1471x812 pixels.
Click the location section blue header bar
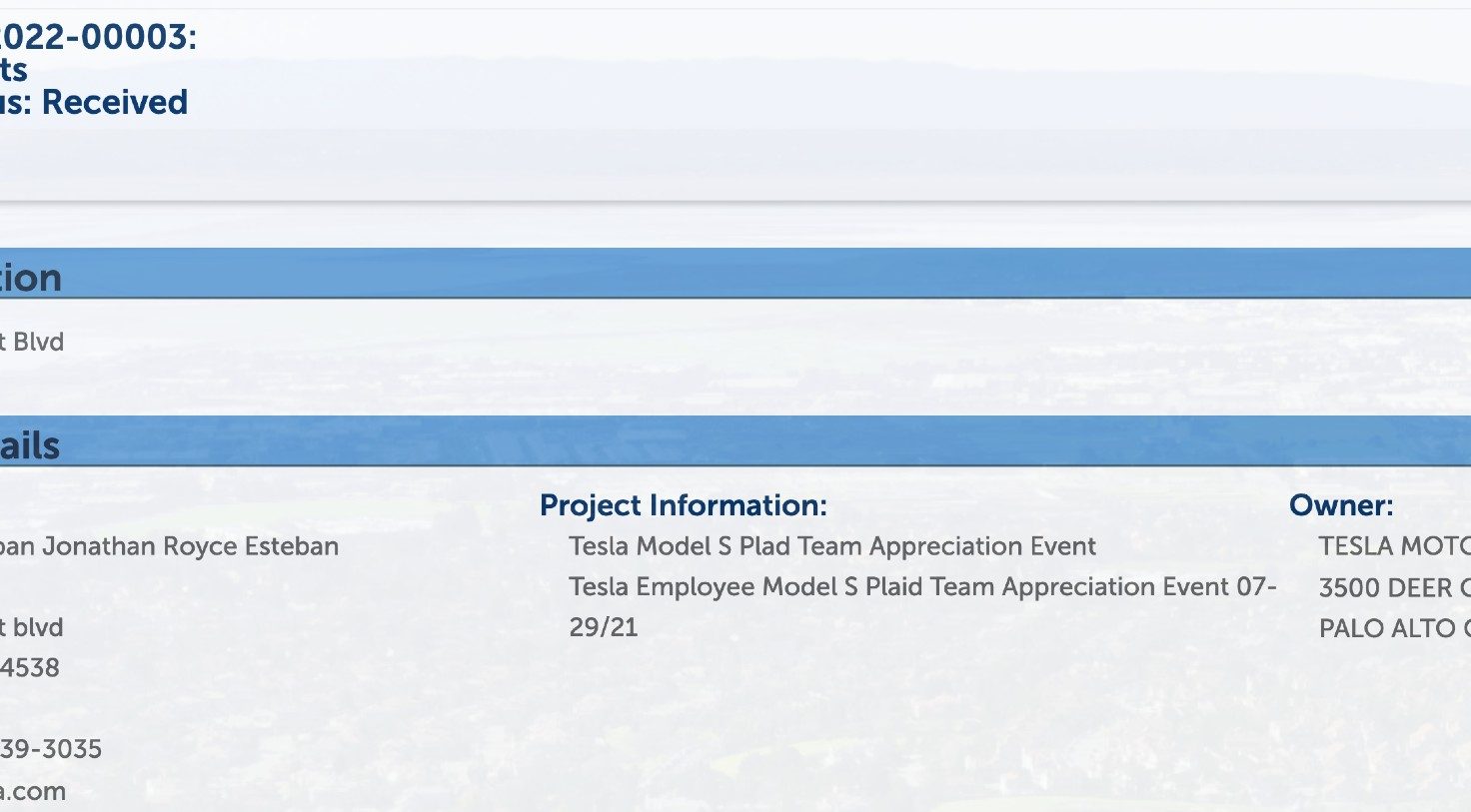pyautogui.click(x=735, y=274)
